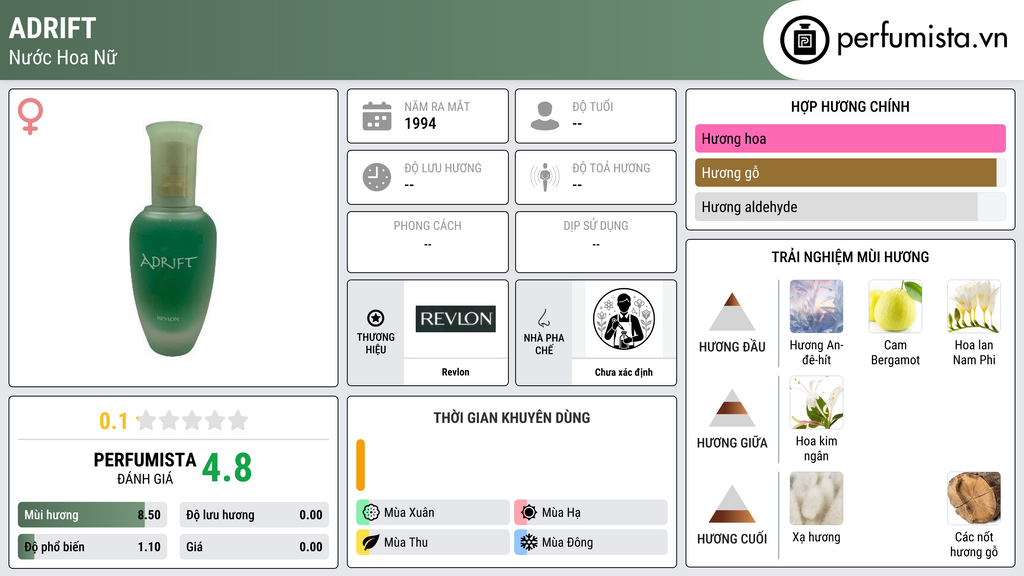Select the Mùa Đông season label

(567, 542)
